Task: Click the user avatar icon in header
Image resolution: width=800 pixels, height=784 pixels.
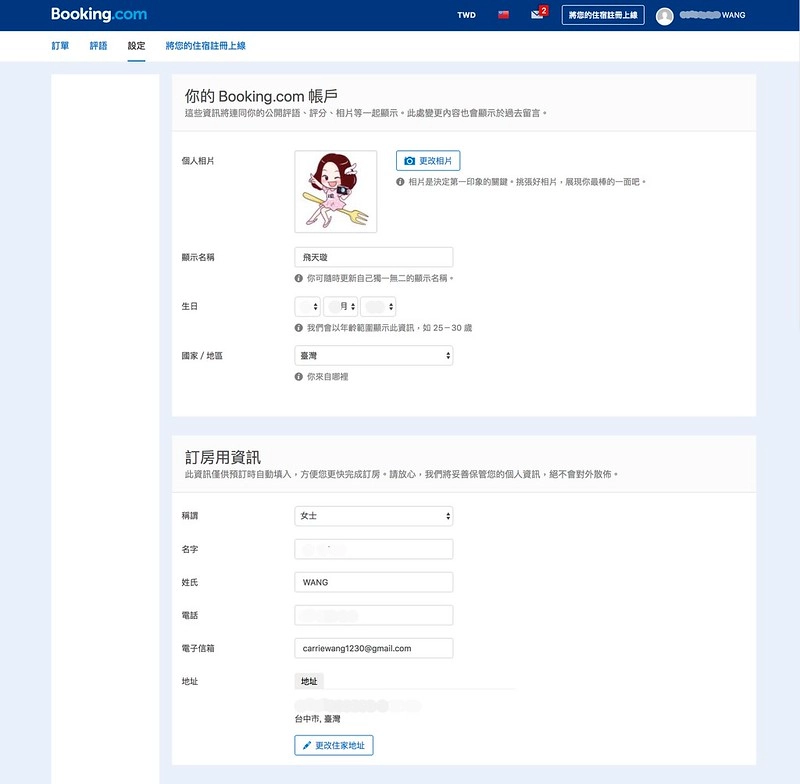Action: [x=664, y=16]
